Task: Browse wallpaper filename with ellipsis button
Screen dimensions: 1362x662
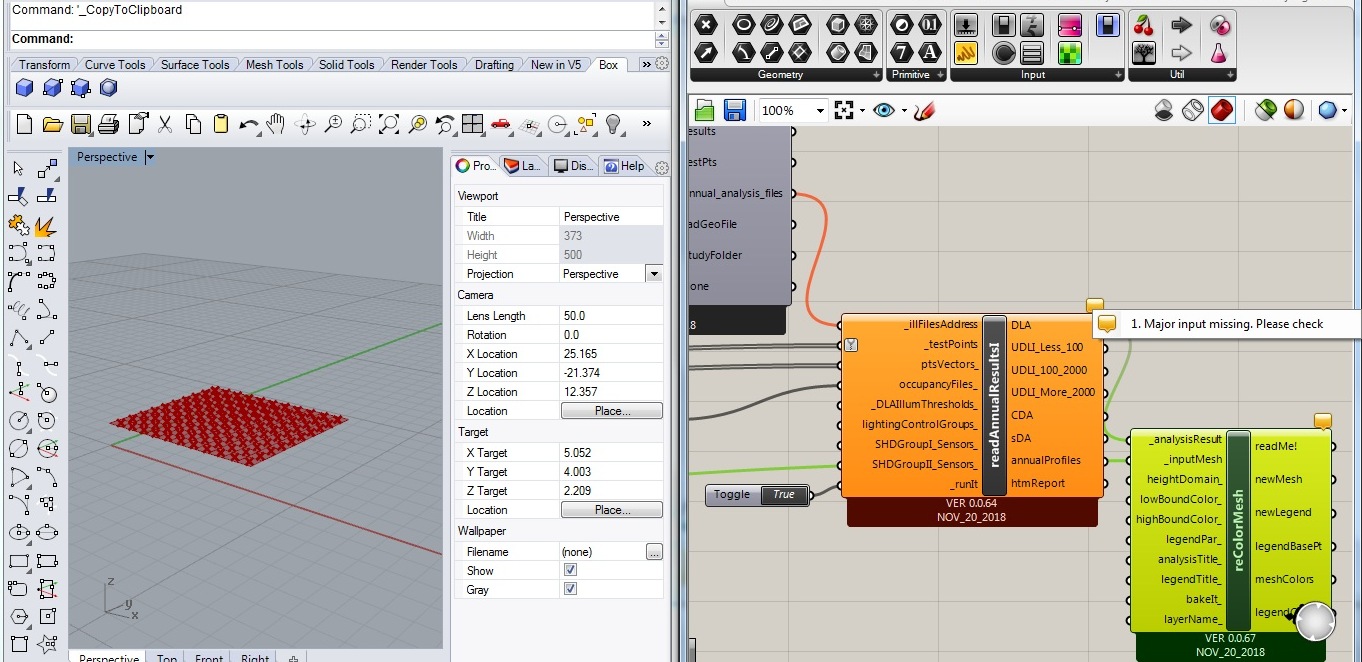Action: click(x=654, y=551)
